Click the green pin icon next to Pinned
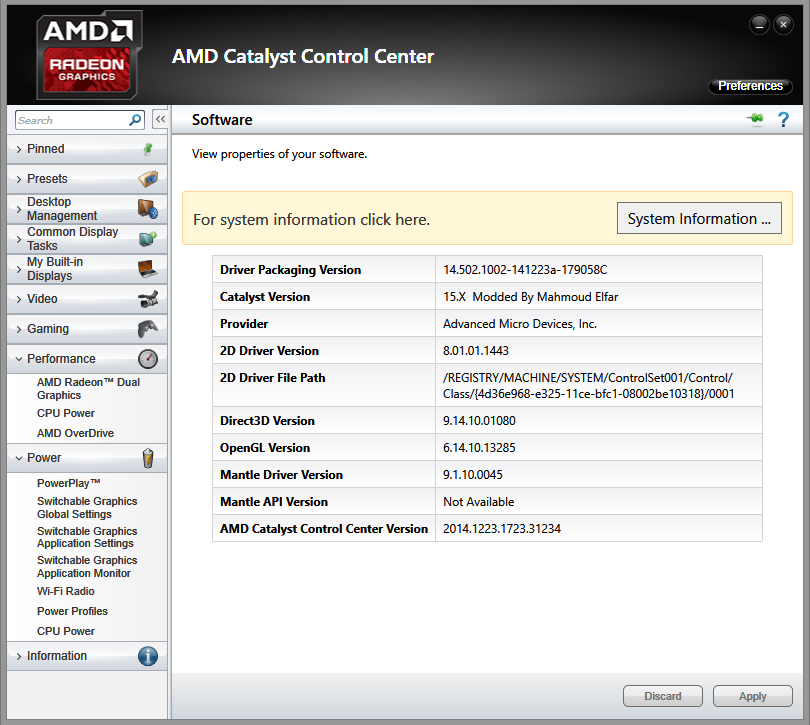This screenshot has height=725, width=810. point(148,149)
